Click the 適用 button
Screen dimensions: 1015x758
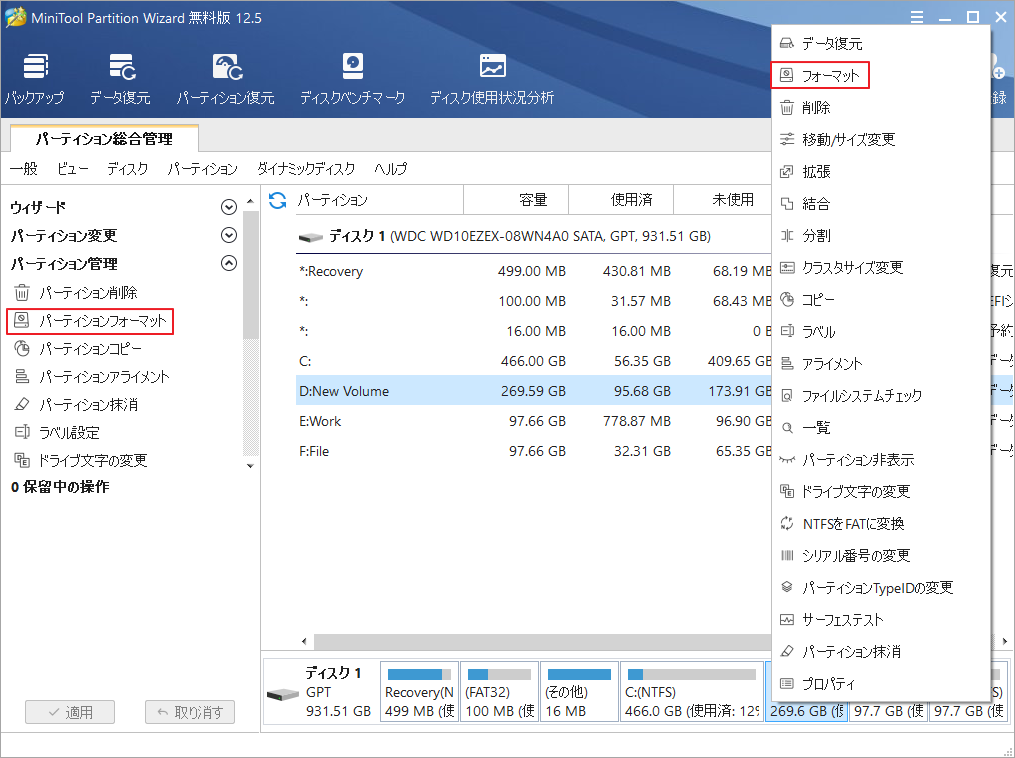(70, 713)
